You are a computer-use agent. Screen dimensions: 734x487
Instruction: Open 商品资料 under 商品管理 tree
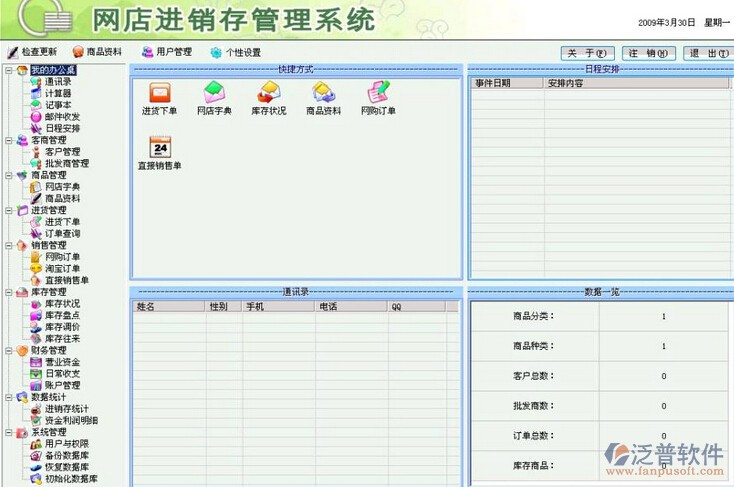(x=62, y=199)
